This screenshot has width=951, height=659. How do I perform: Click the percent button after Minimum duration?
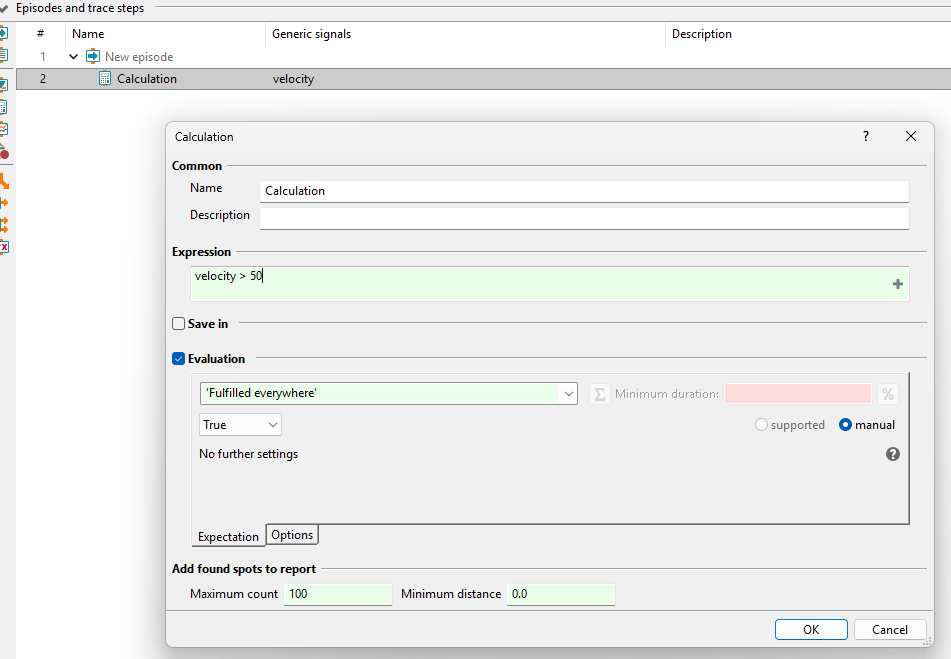click(887, 394)
